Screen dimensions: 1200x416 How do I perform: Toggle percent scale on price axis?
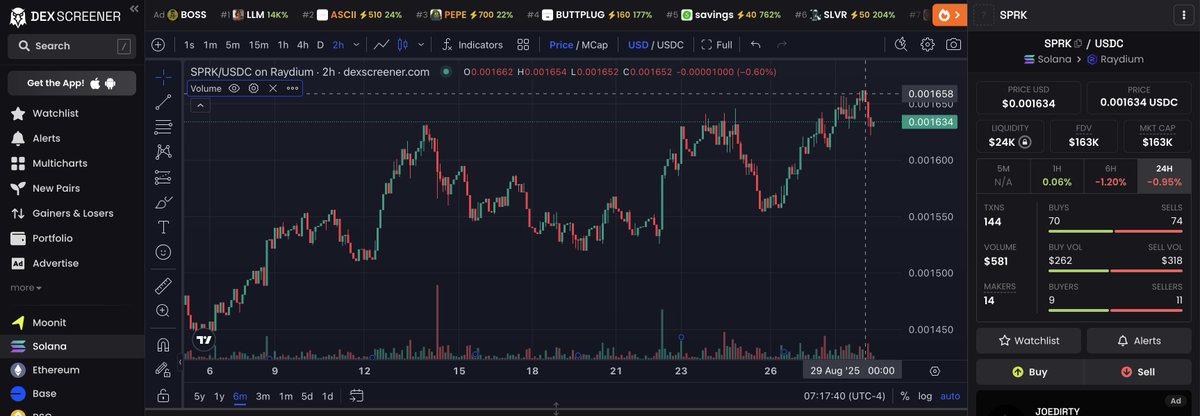(905, 396)
